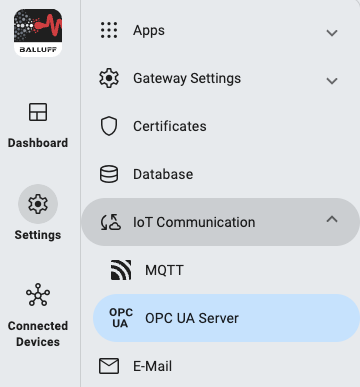This screenshot has width=360, height=387.
Task: Click the Connected Devices label
Action: 38,334
